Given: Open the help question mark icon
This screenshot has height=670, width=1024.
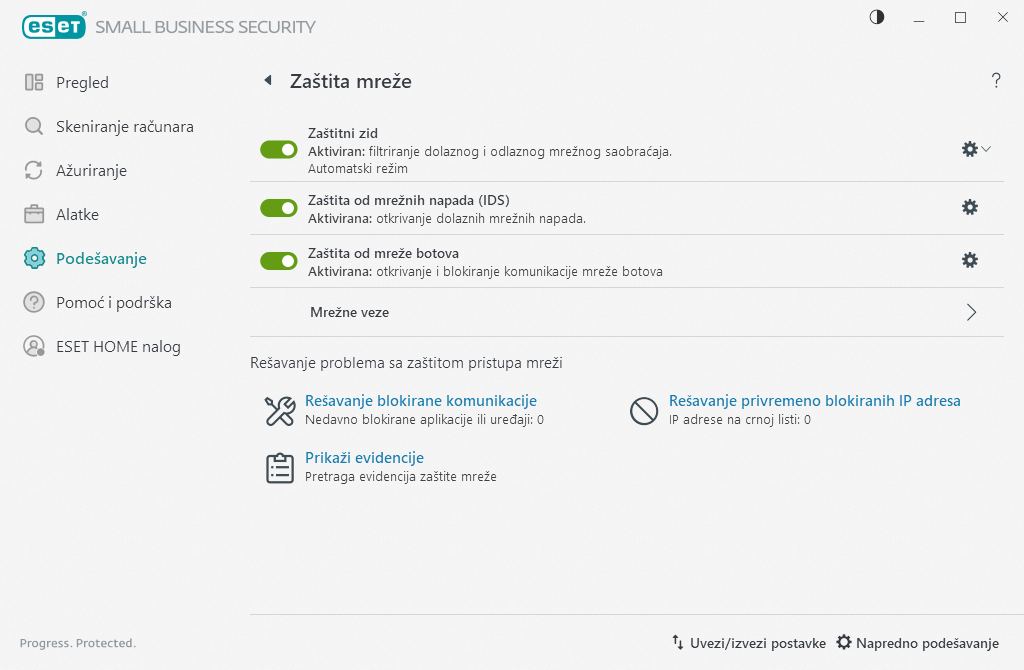Looking at the screenshot, I should point(996,81).
